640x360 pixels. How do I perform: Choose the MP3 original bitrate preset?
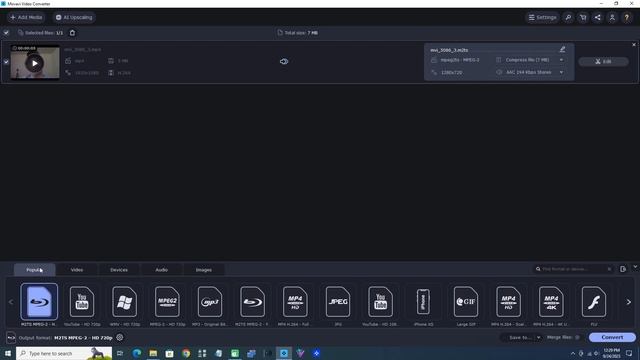(210, 302)
